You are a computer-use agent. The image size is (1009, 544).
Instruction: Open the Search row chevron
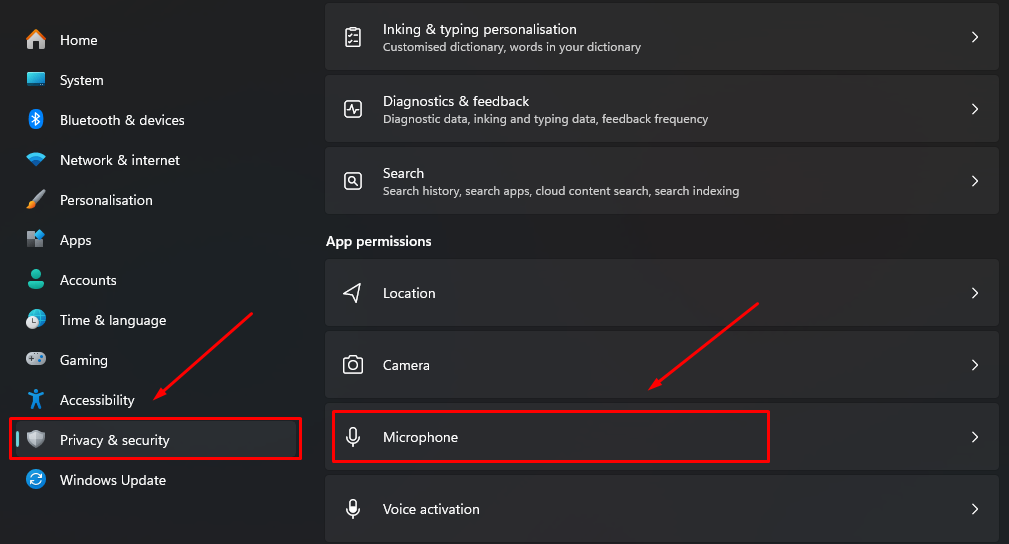975,181
